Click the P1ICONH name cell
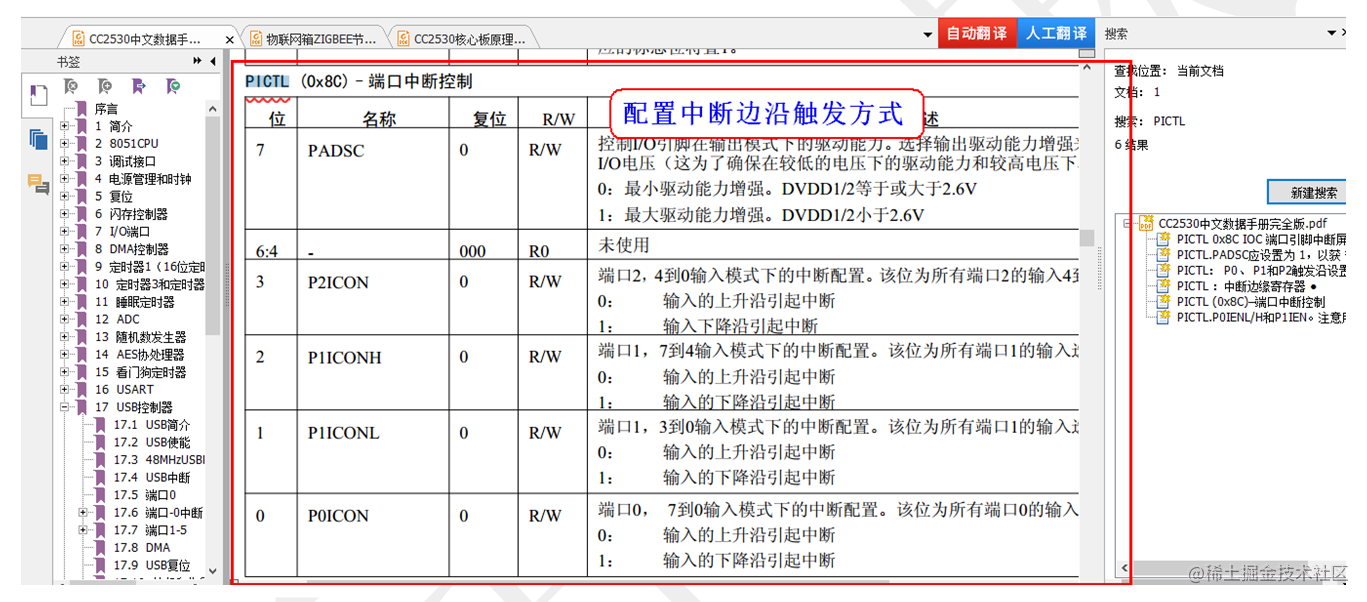Screen dimensions: 1367x602 (x=344, y=357)
